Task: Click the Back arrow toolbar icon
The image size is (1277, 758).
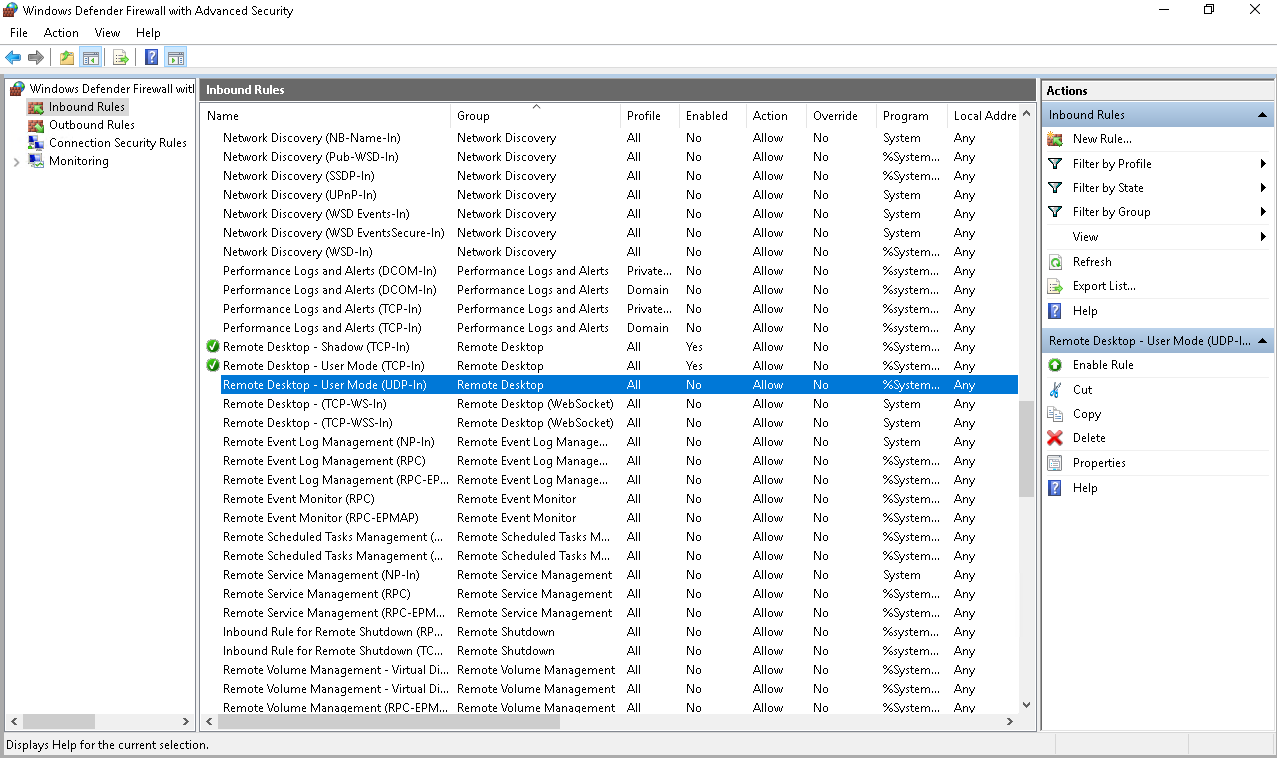Action: point(13,57)
